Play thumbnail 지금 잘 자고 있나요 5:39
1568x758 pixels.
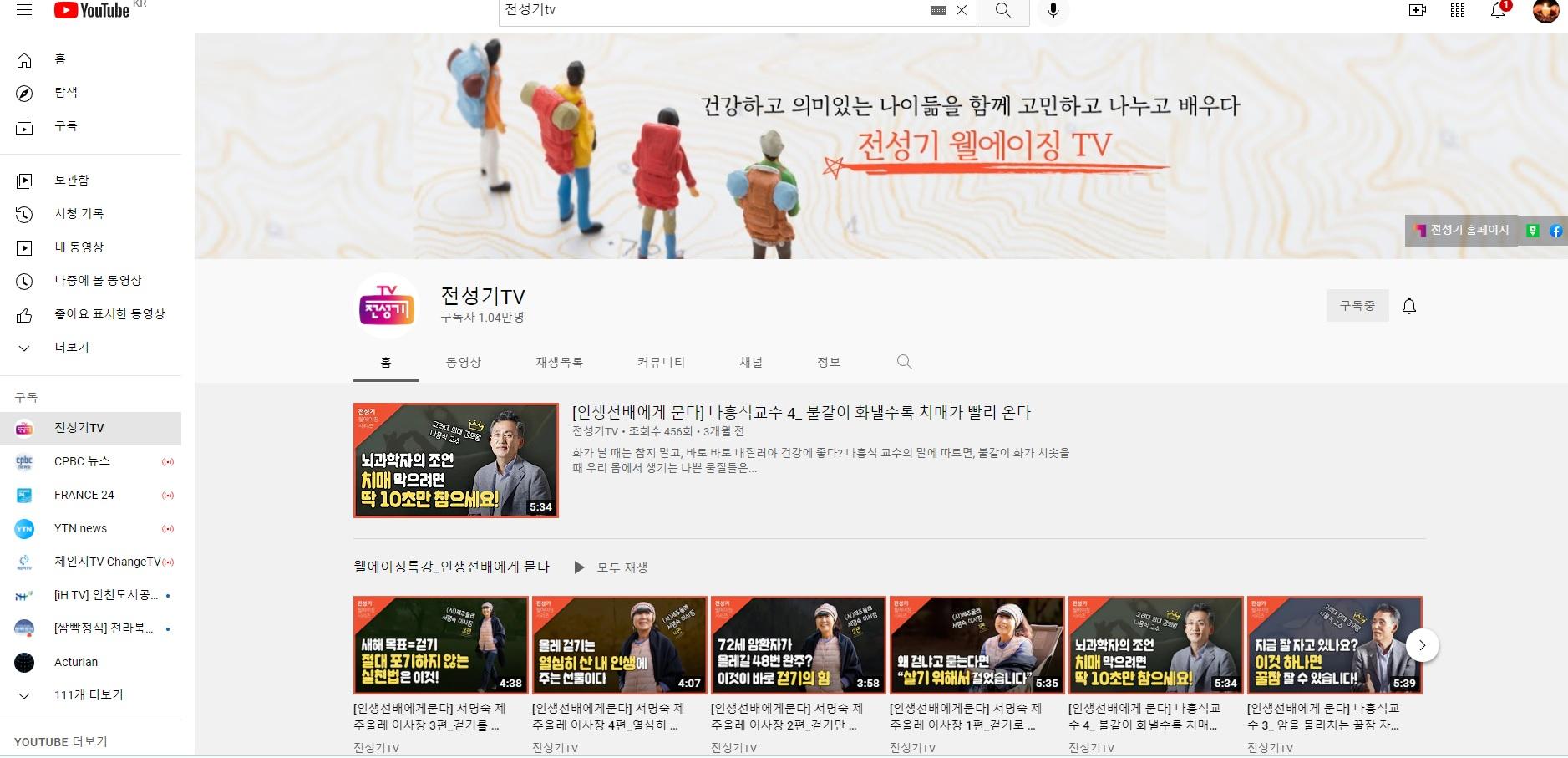[x=1335, y=645]
